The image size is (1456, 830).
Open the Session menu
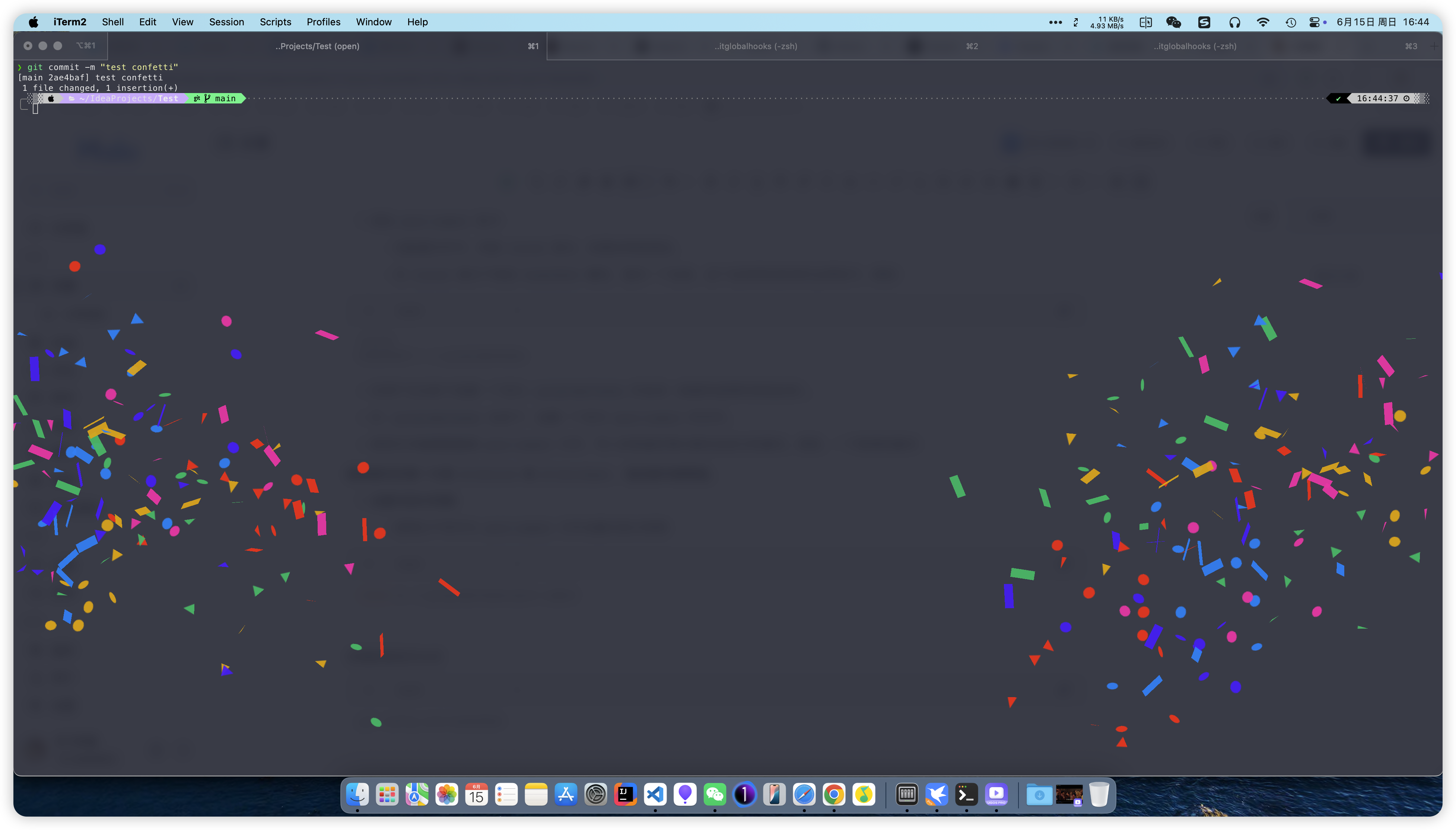point(226,22)
